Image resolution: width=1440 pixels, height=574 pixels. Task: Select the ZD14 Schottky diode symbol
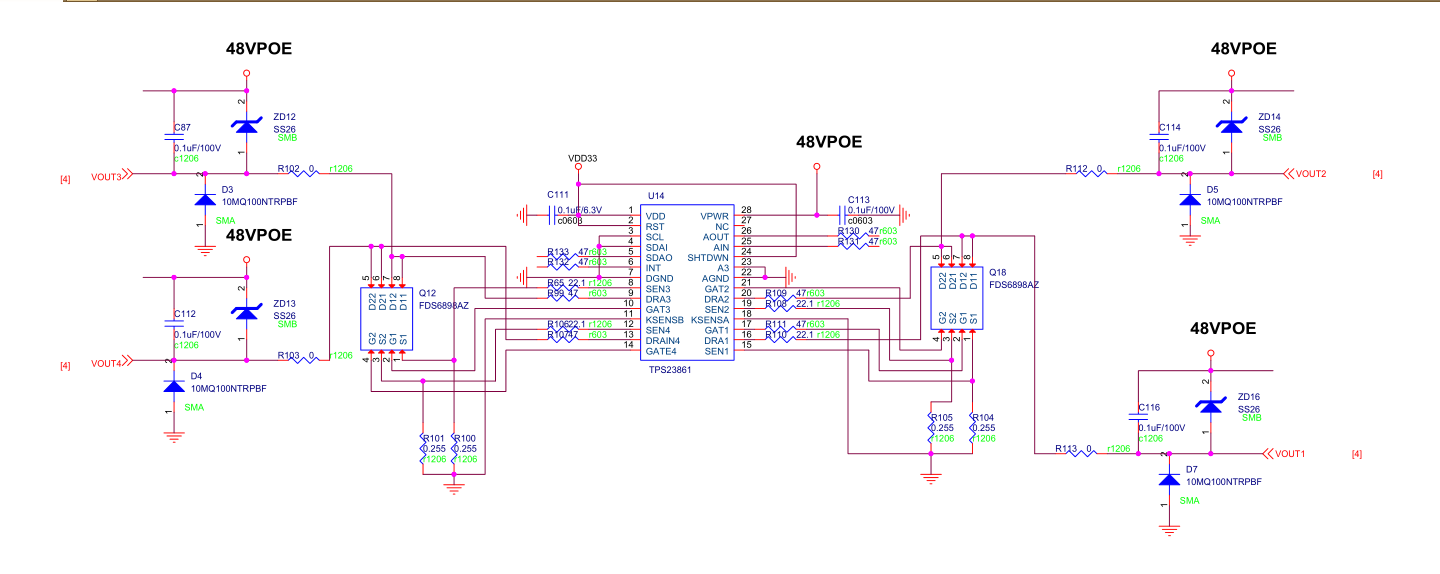click(x=1230, y=127)
